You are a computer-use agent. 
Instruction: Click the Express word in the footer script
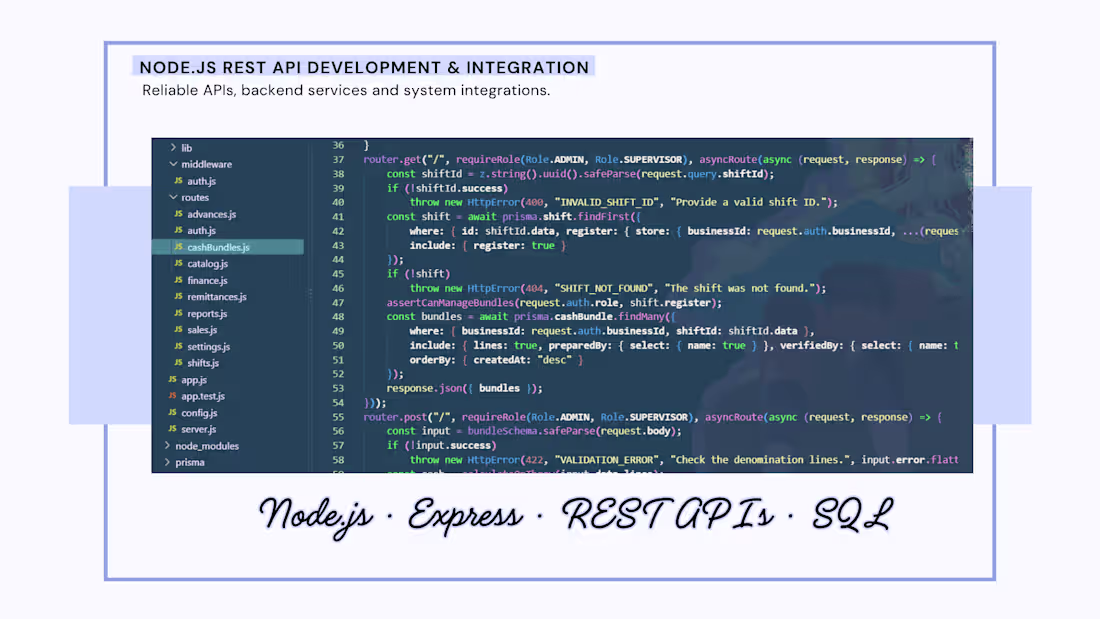tap(465, 517)
